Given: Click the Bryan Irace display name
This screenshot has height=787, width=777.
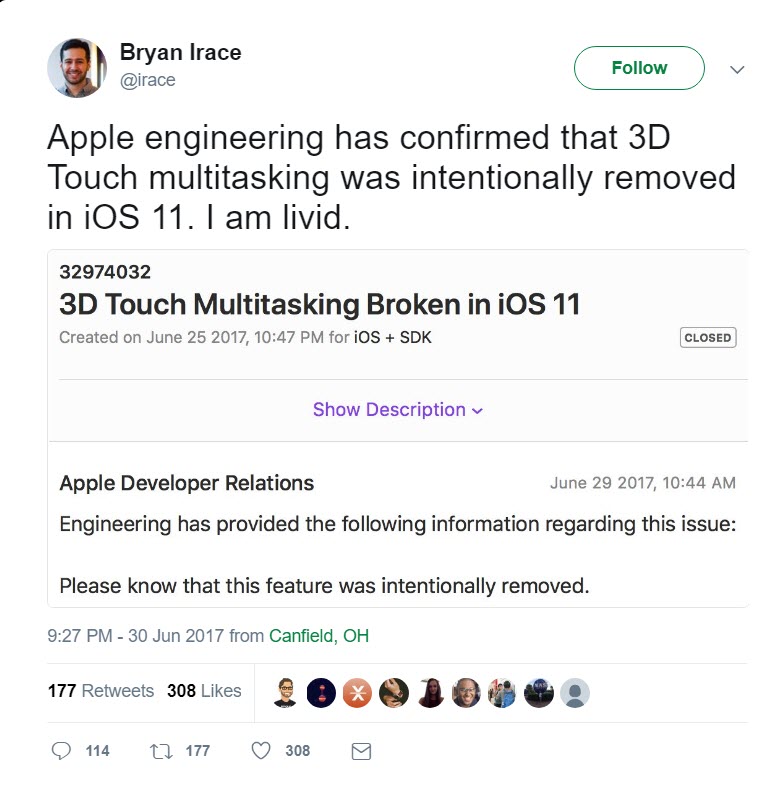Looking at the screenshot, I should (x=181, y=53).
